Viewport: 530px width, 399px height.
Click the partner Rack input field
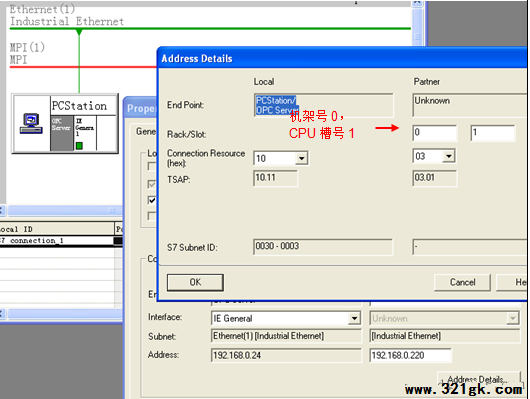[435, 133]
